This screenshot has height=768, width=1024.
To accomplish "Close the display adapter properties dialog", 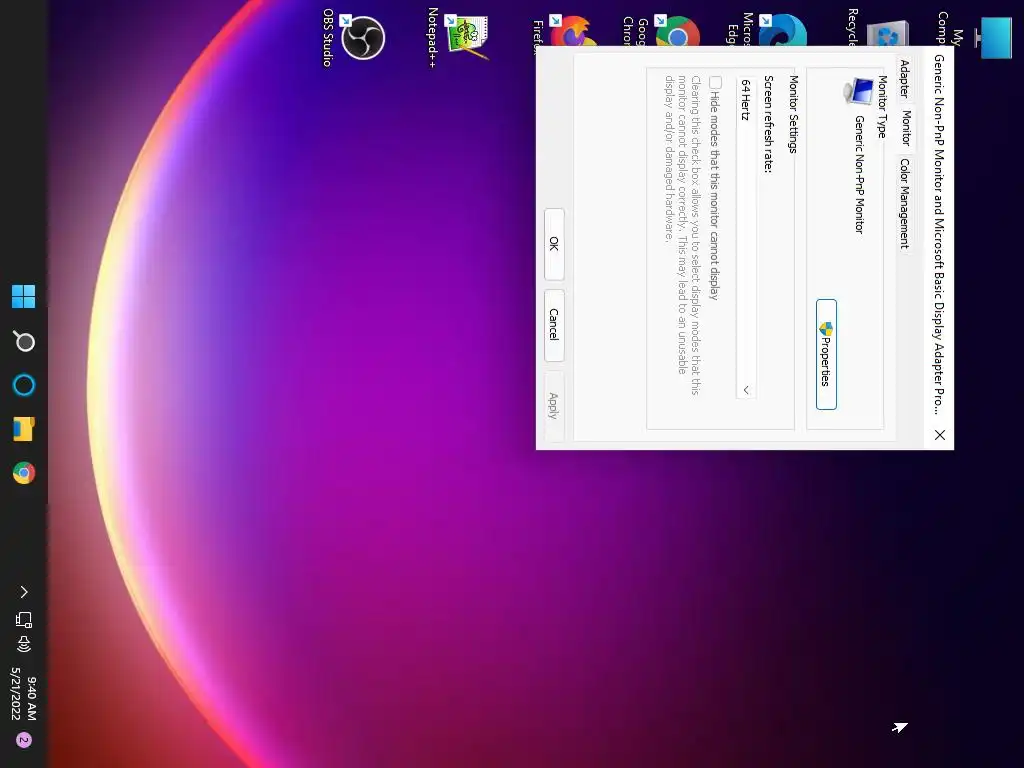I will (x=940, y=435).
